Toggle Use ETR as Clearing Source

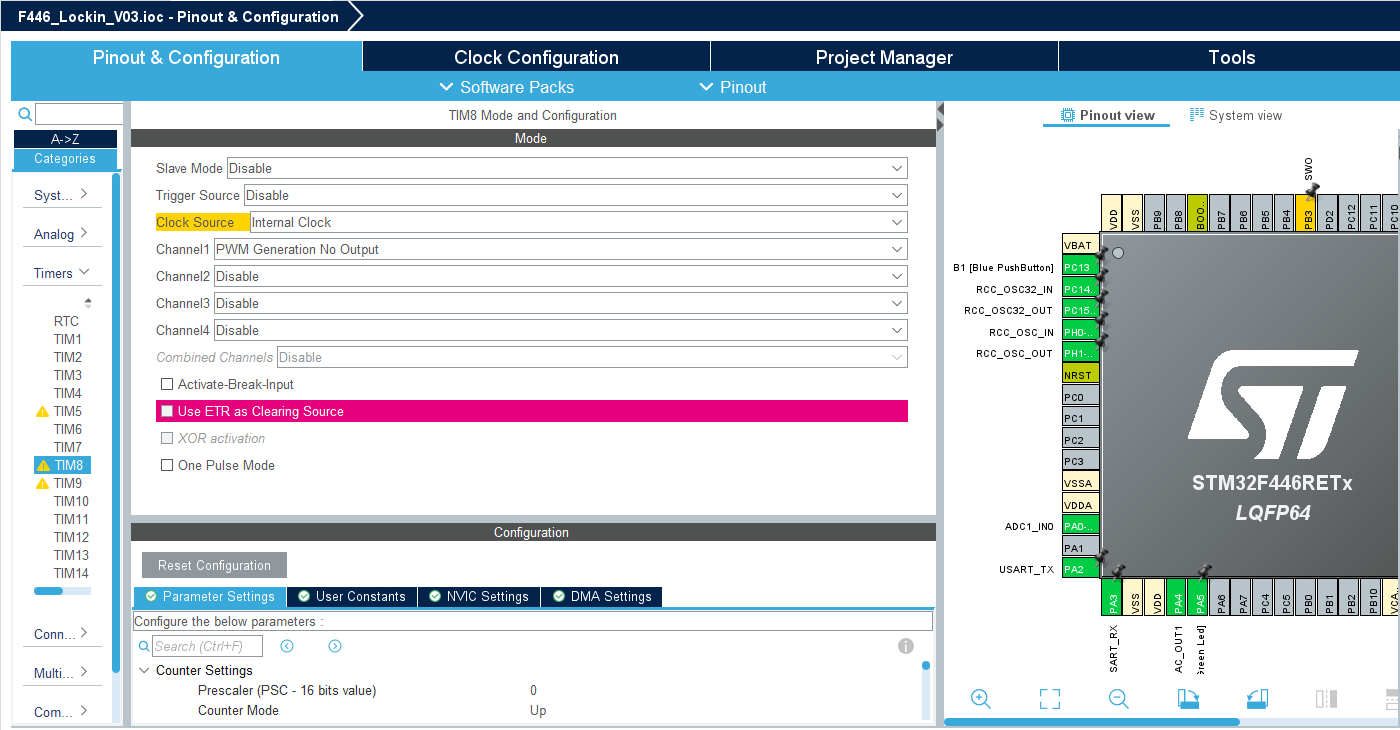pos(167,411)
